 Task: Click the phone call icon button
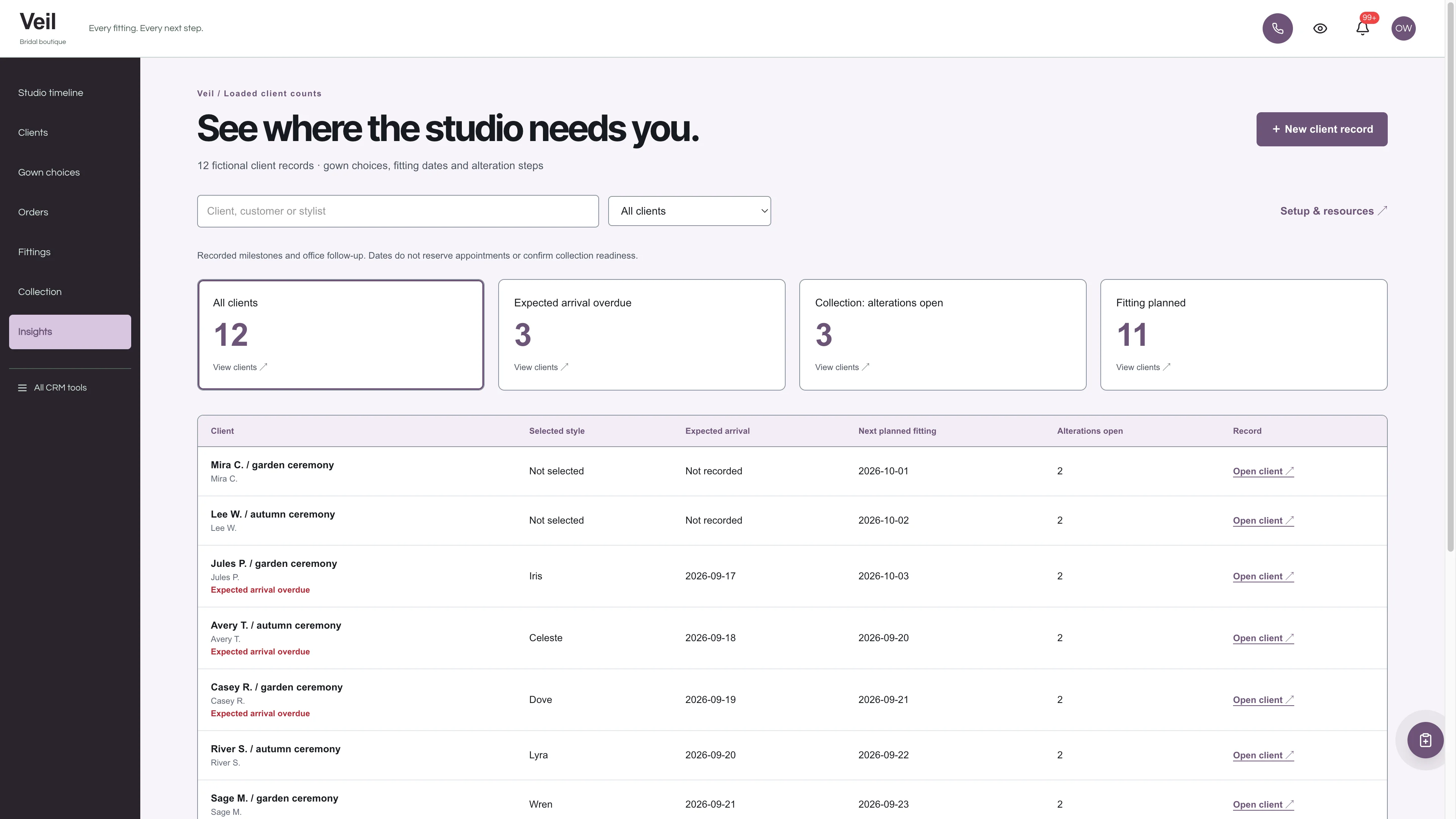point(1277,28)
